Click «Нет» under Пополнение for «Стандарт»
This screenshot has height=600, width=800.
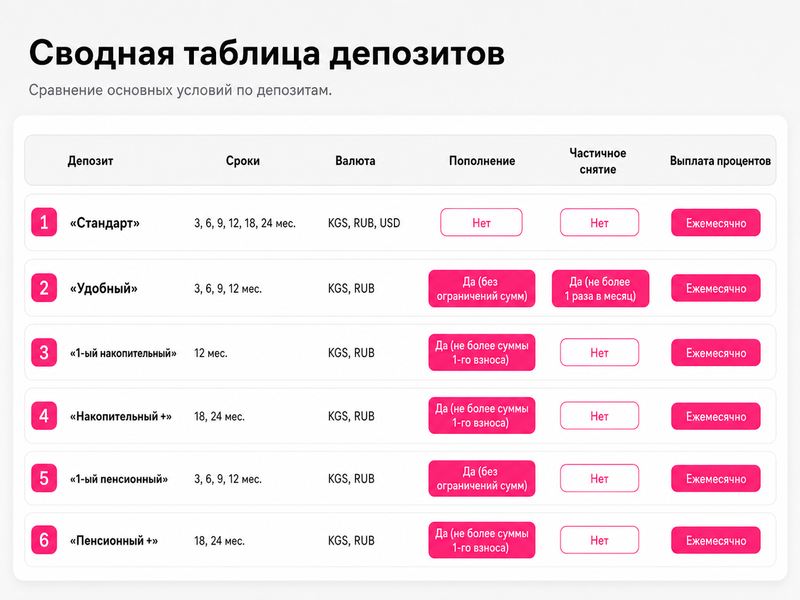pyautogui.click(x=481, y=222)
